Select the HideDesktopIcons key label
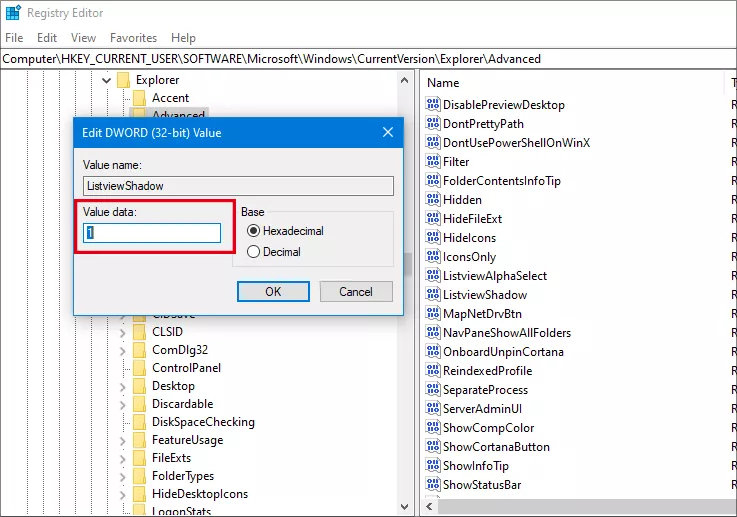 coord(200,494)
